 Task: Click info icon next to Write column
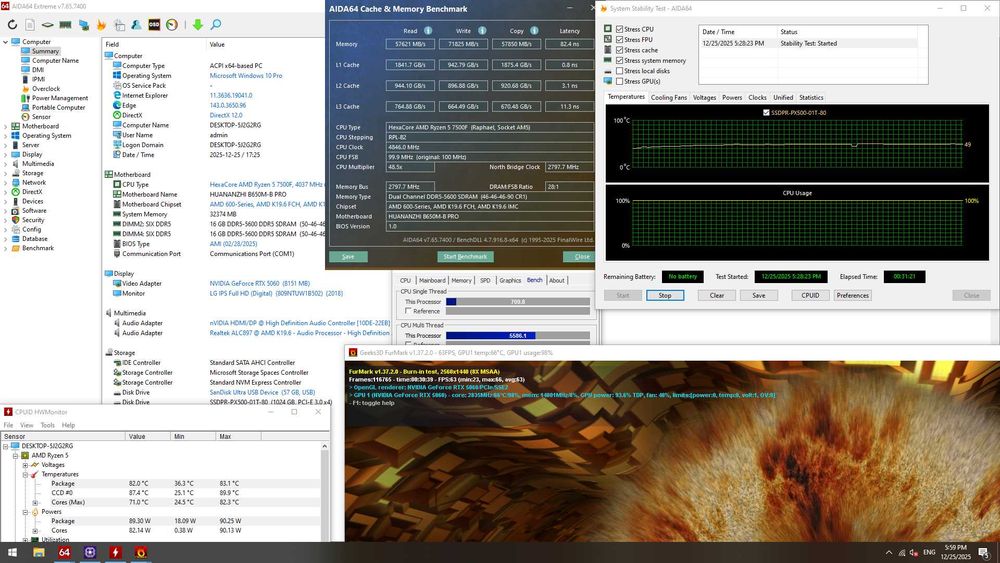pos(482,31)
